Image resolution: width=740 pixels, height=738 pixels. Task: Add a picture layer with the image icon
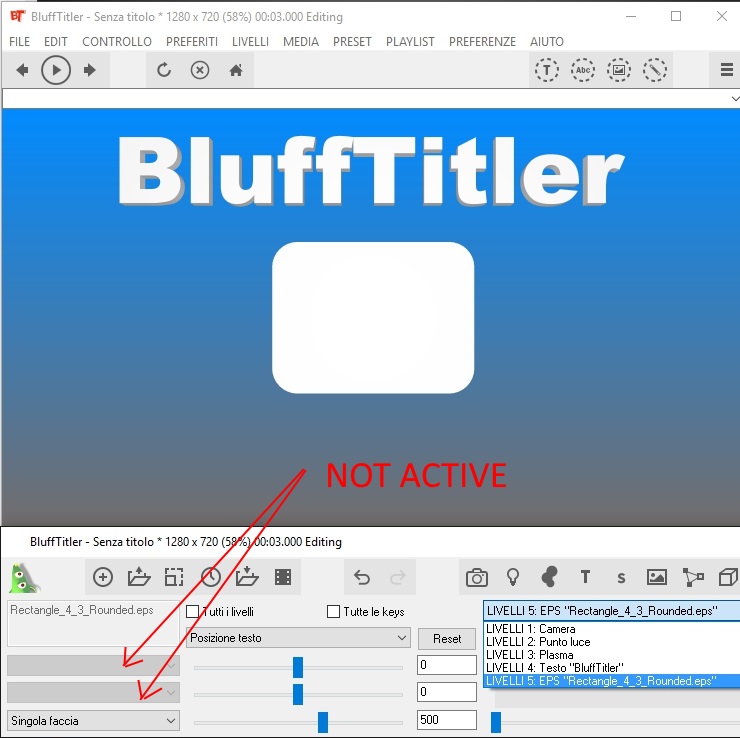pos(656,577)
